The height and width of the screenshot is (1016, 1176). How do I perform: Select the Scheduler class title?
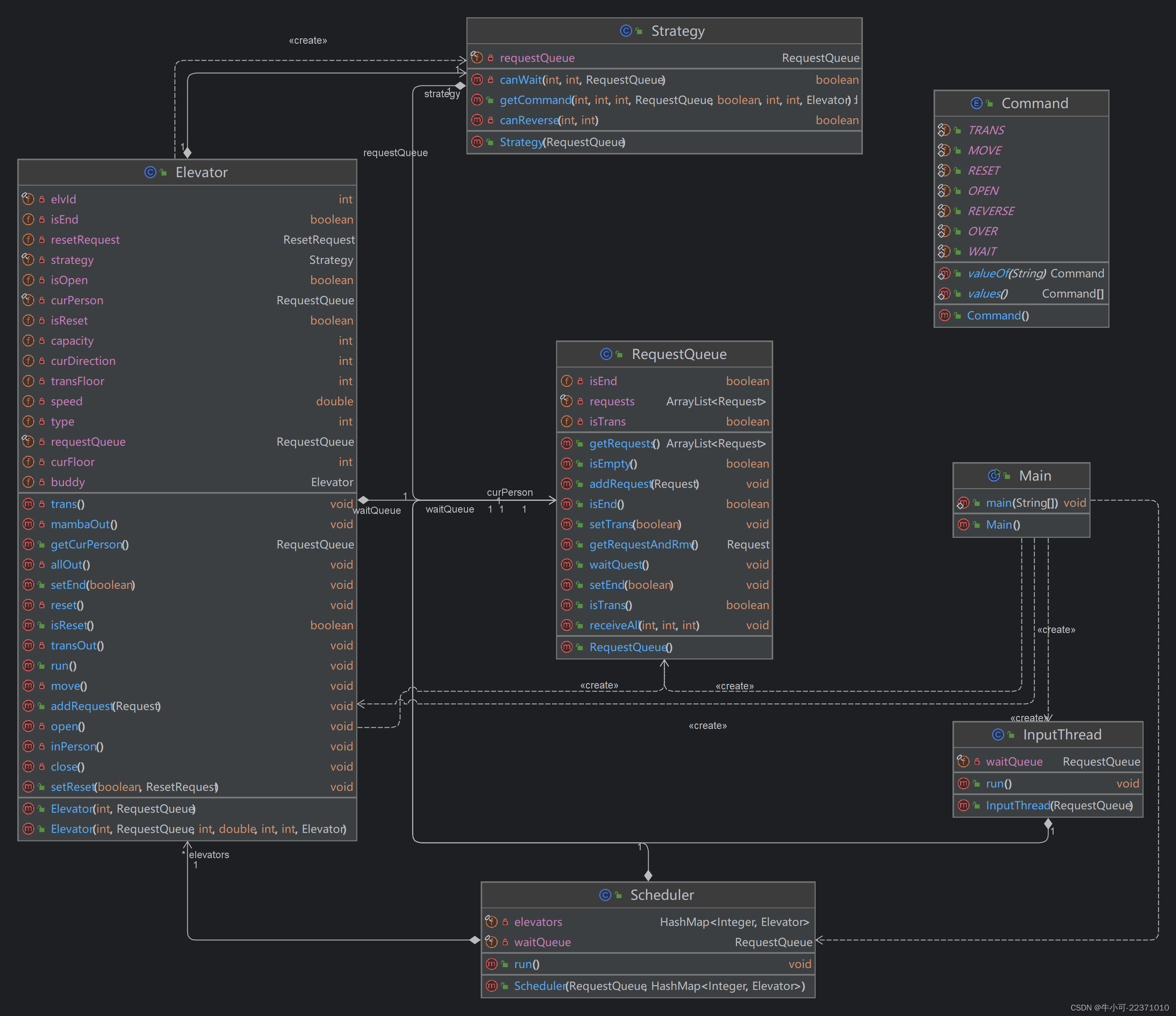tap(662, 895)
